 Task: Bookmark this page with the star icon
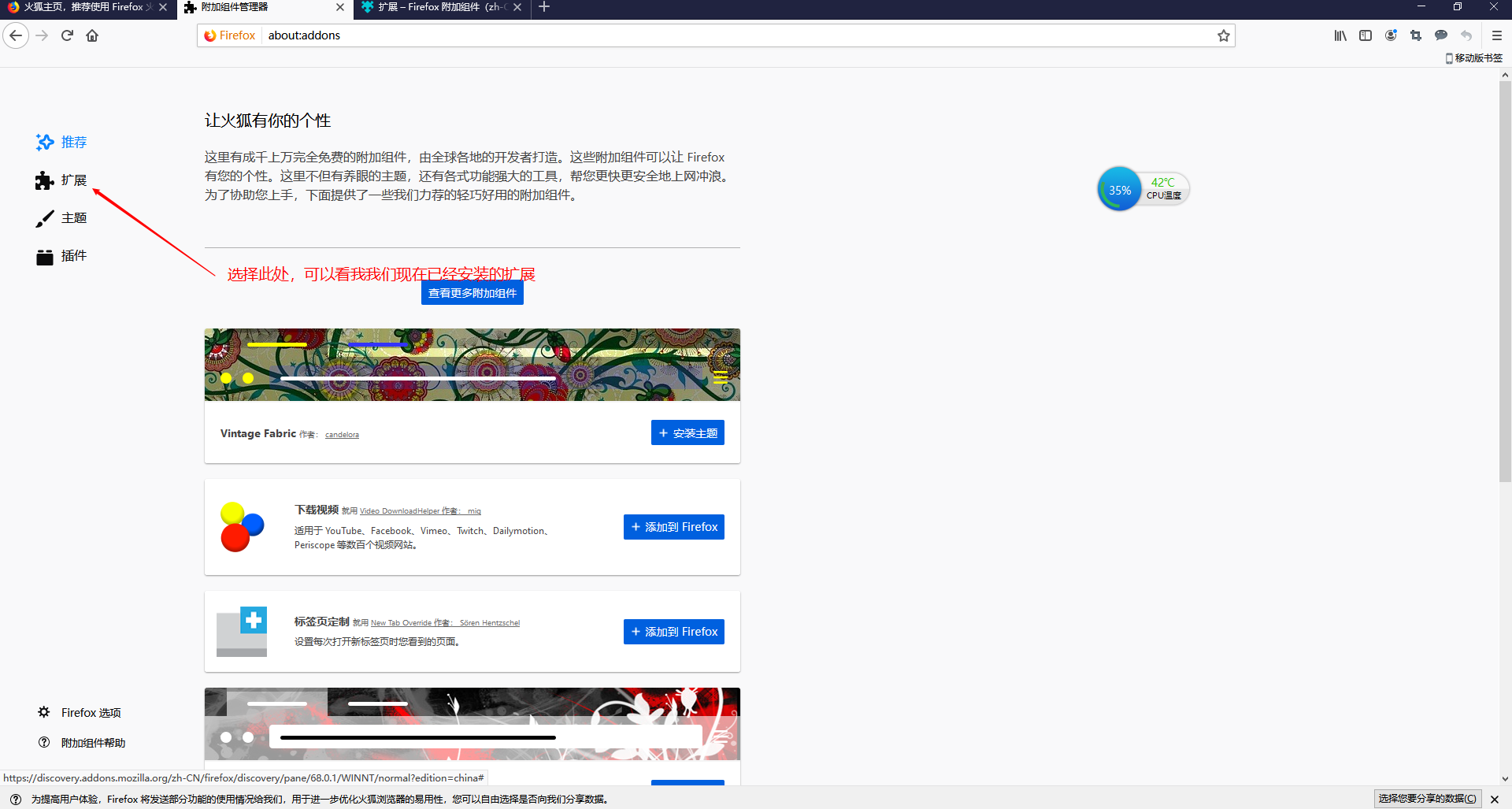pos(1223,35)
